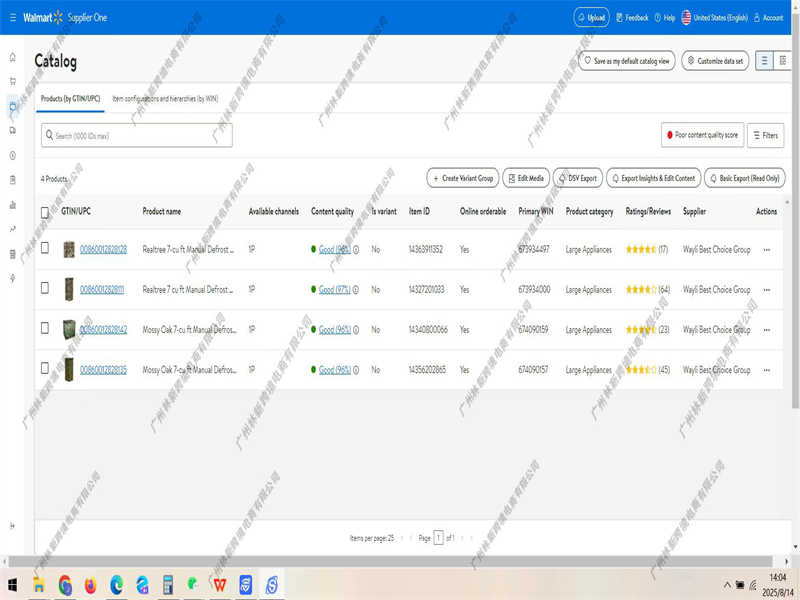
Task: Open United States (English) language selector
Action: [714, 18]
